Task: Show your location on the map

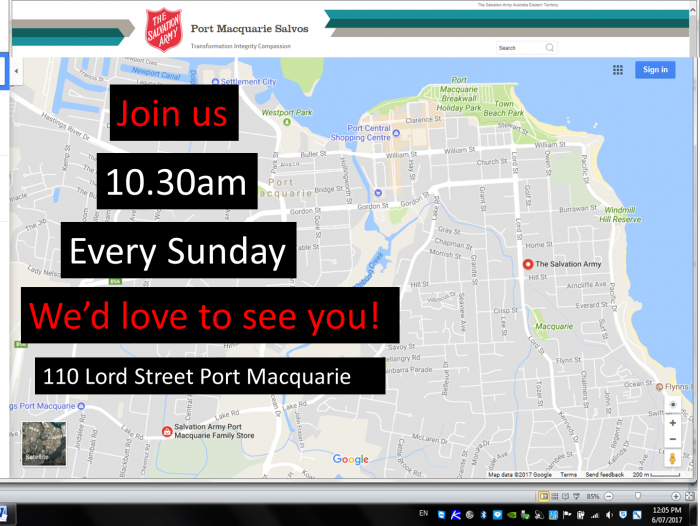Action: tap(673, 405)
